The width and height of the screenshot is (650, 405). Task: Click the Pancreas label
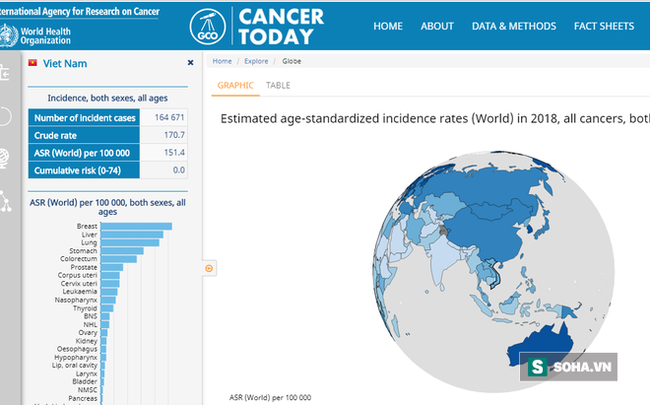(82, 398)
